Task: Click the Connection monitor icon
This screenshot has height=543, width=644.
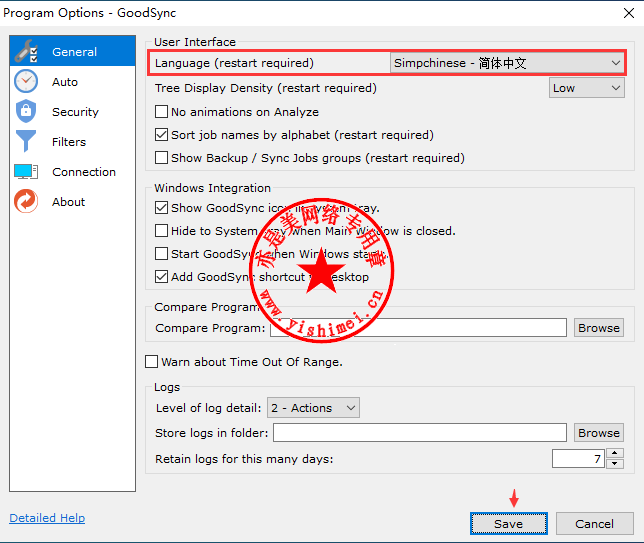Action: tap(26, 171)
